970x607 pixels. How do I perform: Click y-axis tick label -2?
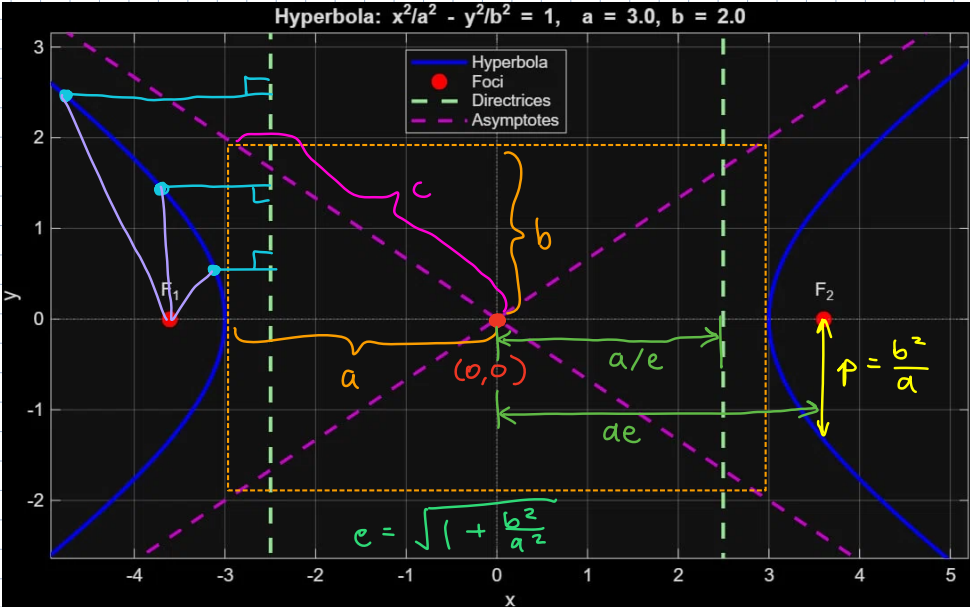pyautogui.click(x=35, y=501)
